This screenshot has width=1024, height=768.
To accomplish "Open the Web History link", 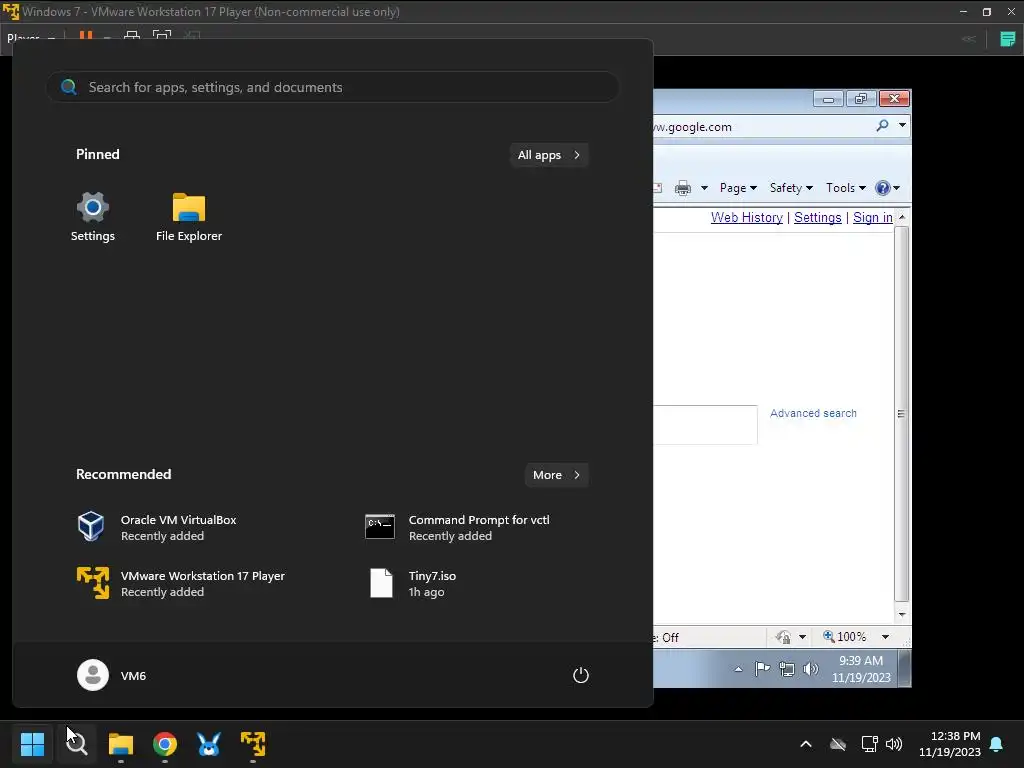I will point(746,217).
